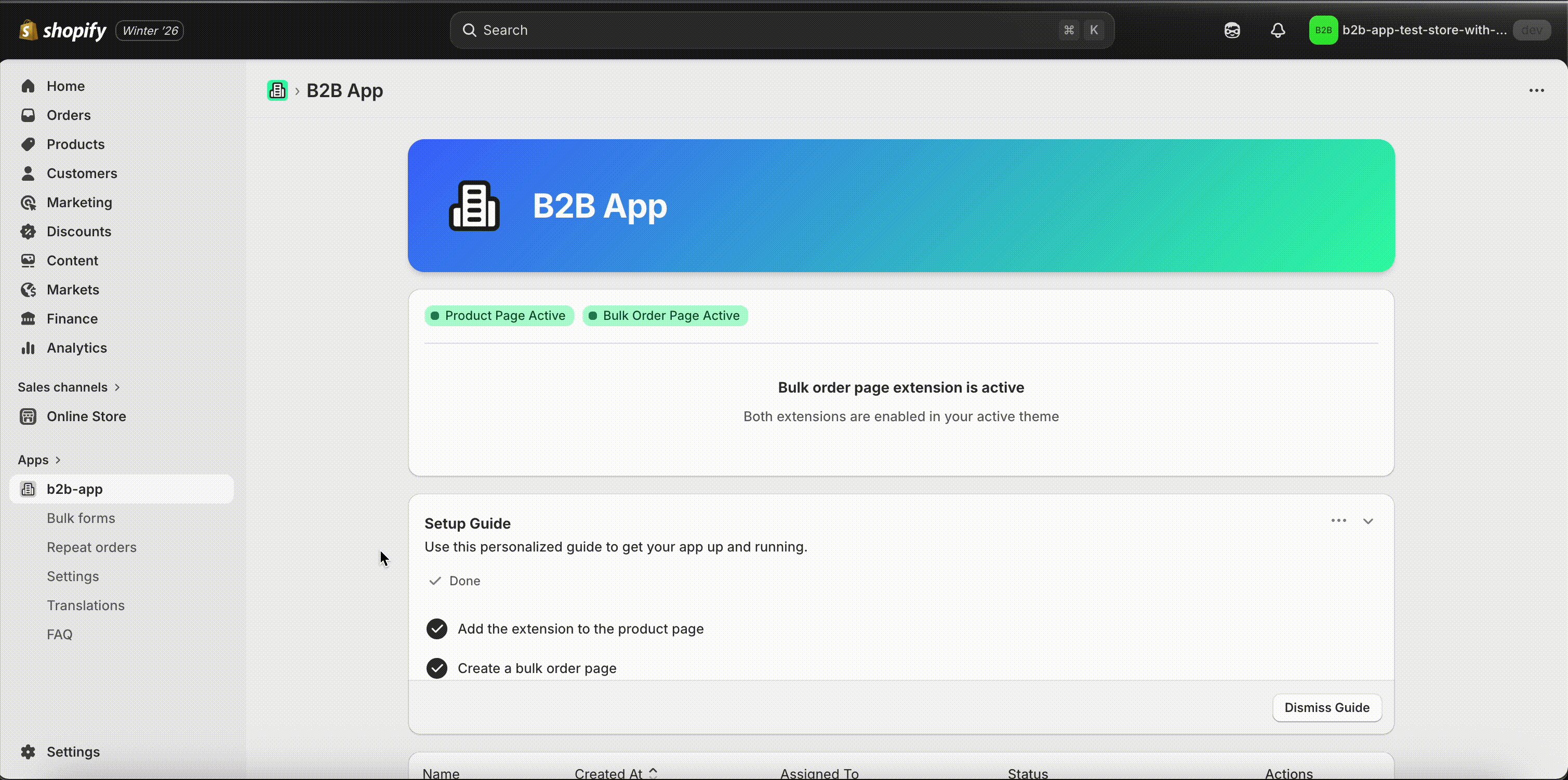Click the Setup Guide heading
This screenshot has width=1568, height=780.
468,524
